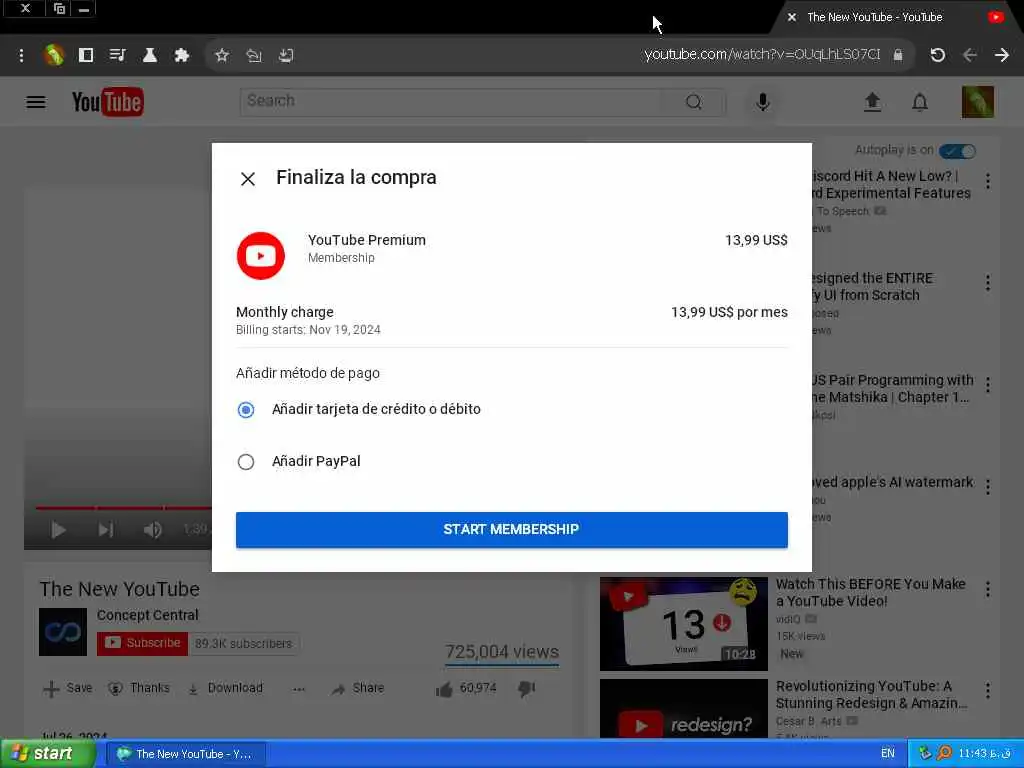The height and width of the screenshot is (768, 1024).
Task: Open options for Watch This BEFORE video
Action: point(988,589)
